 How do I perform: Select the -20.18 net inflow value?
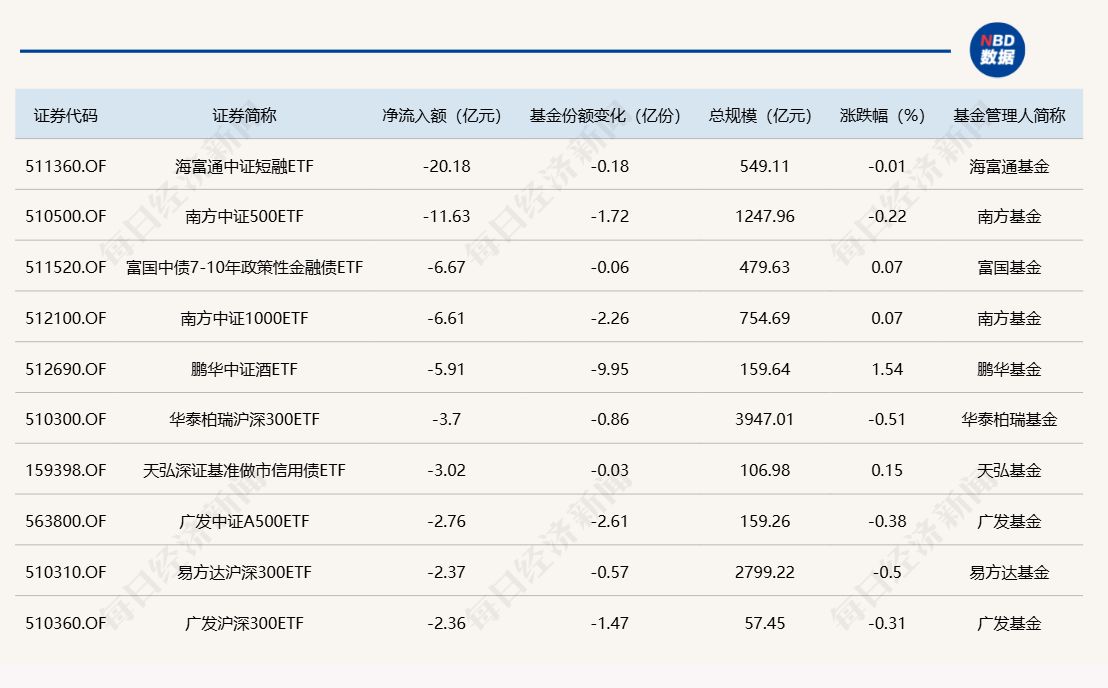click(x=446, y=166)
